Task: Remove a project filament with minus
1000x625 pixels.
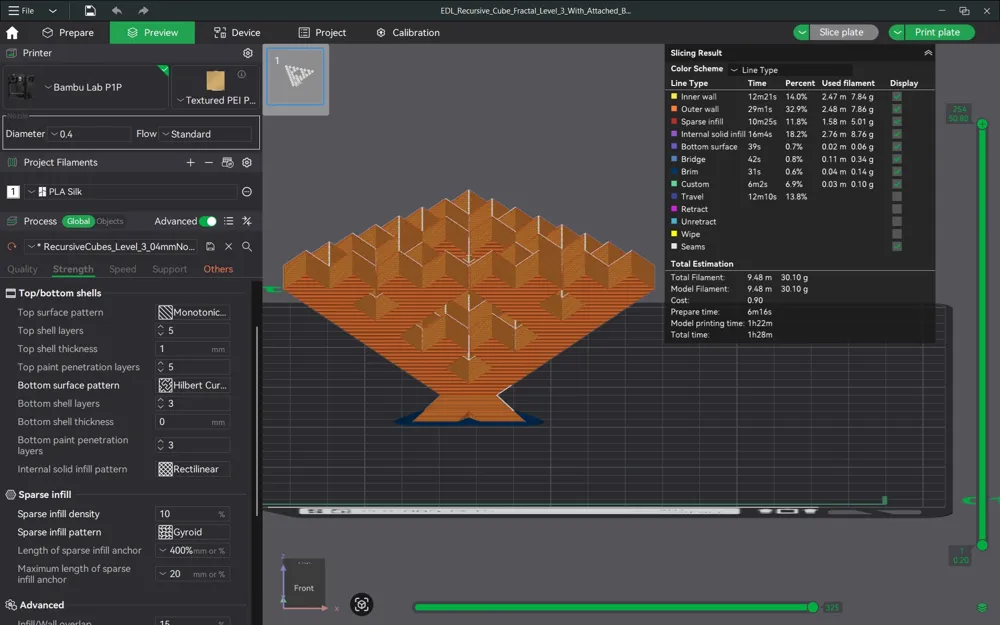Action: pyautogui.click(x=209, y=163)
